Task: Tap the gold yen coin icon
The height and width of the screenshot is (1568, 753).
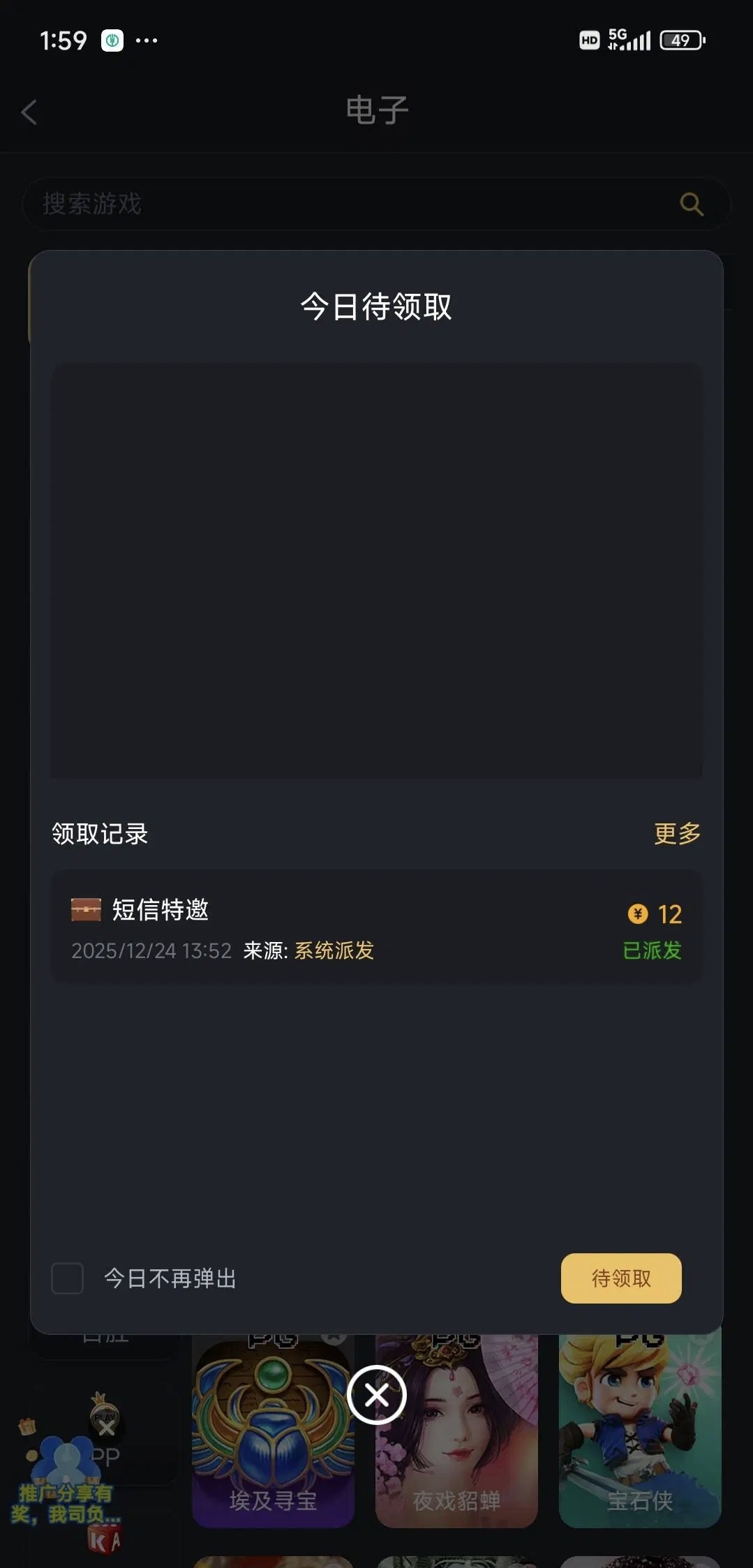Action: tap(638, 913)
